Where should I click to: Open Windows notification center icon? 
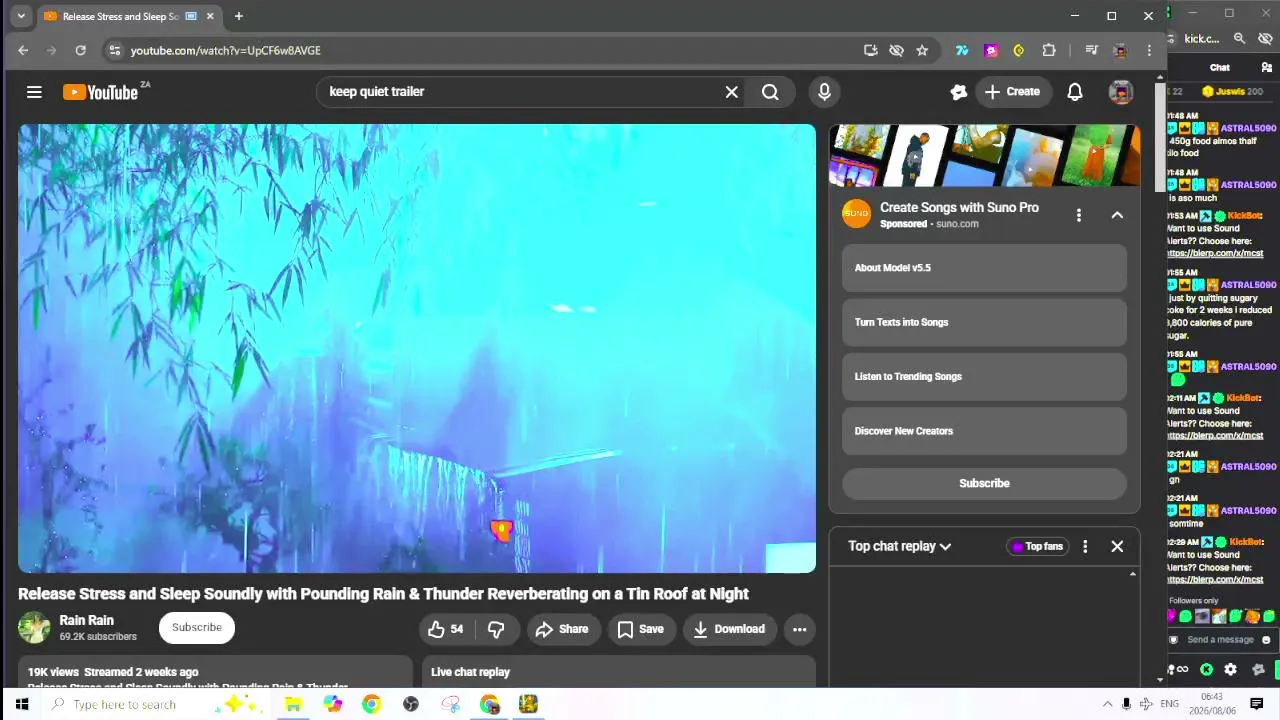coord(1257,704)
